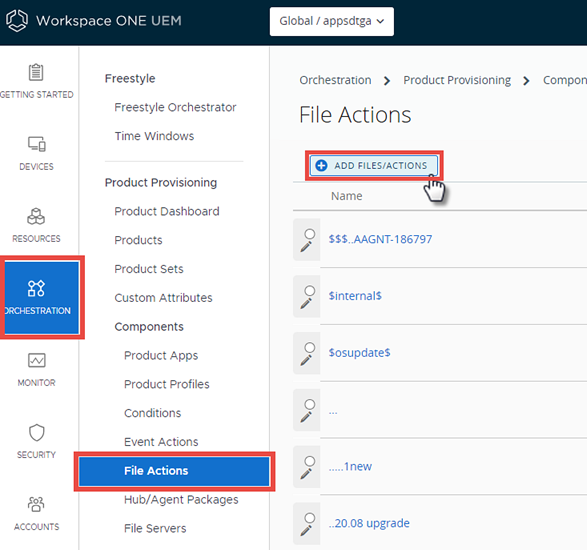Select the Freestyle heading
Viewport: 587px width, 550px height.
[130, 78]
